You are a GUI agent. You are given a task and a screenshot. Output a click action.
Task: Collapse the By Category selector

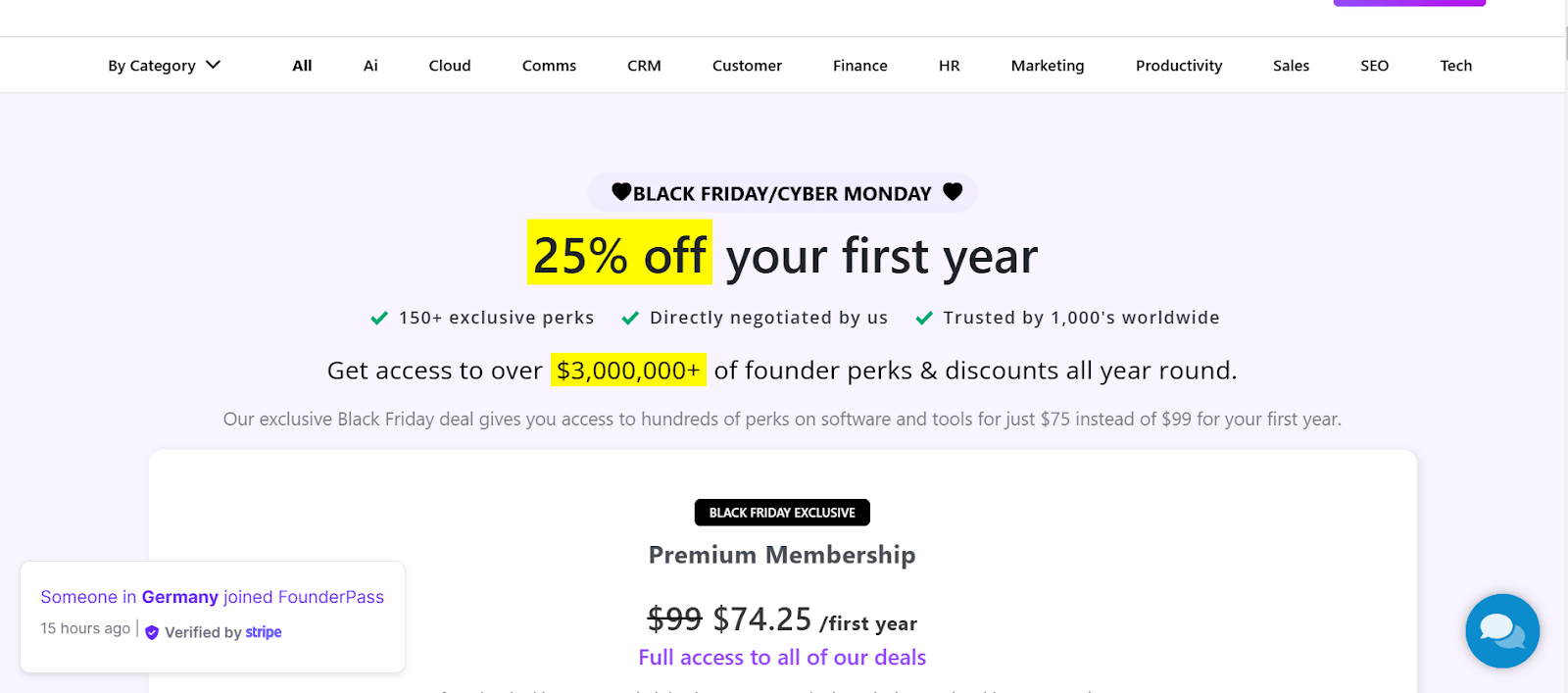163,65
